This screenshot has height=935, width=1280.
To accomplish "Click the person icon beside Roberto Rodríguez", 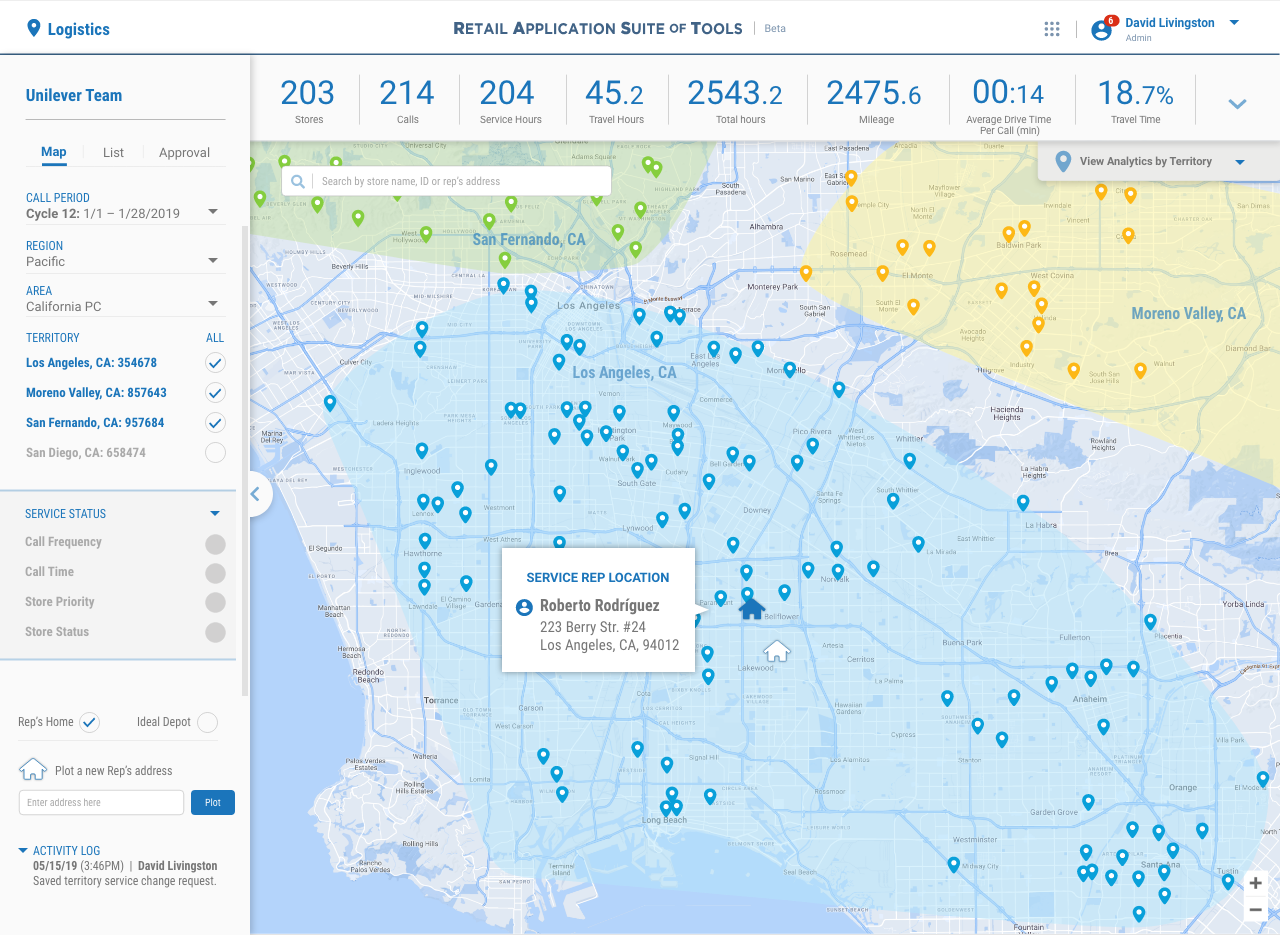I will pyautogui.click(x=524, y=607).
